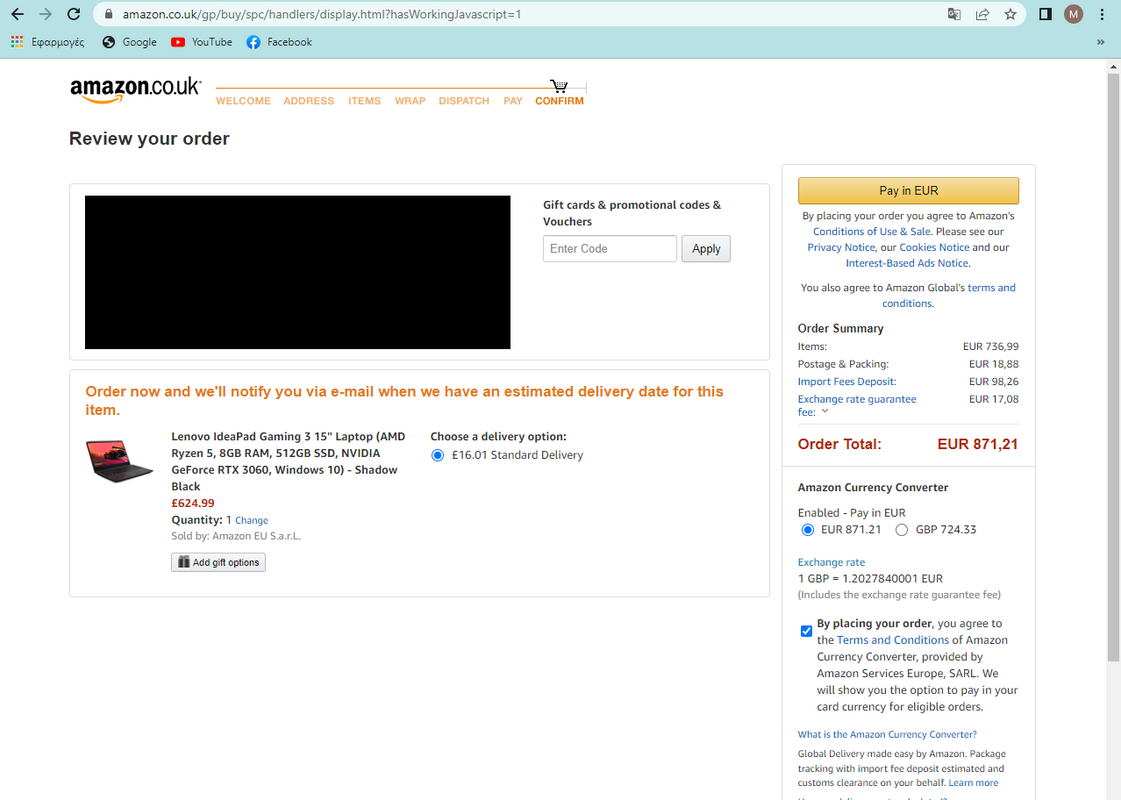The width and height of the screenshot is (1121, 800).
Task: Expand exchange rate guarantee fee chevron
Action: [825, 412]
